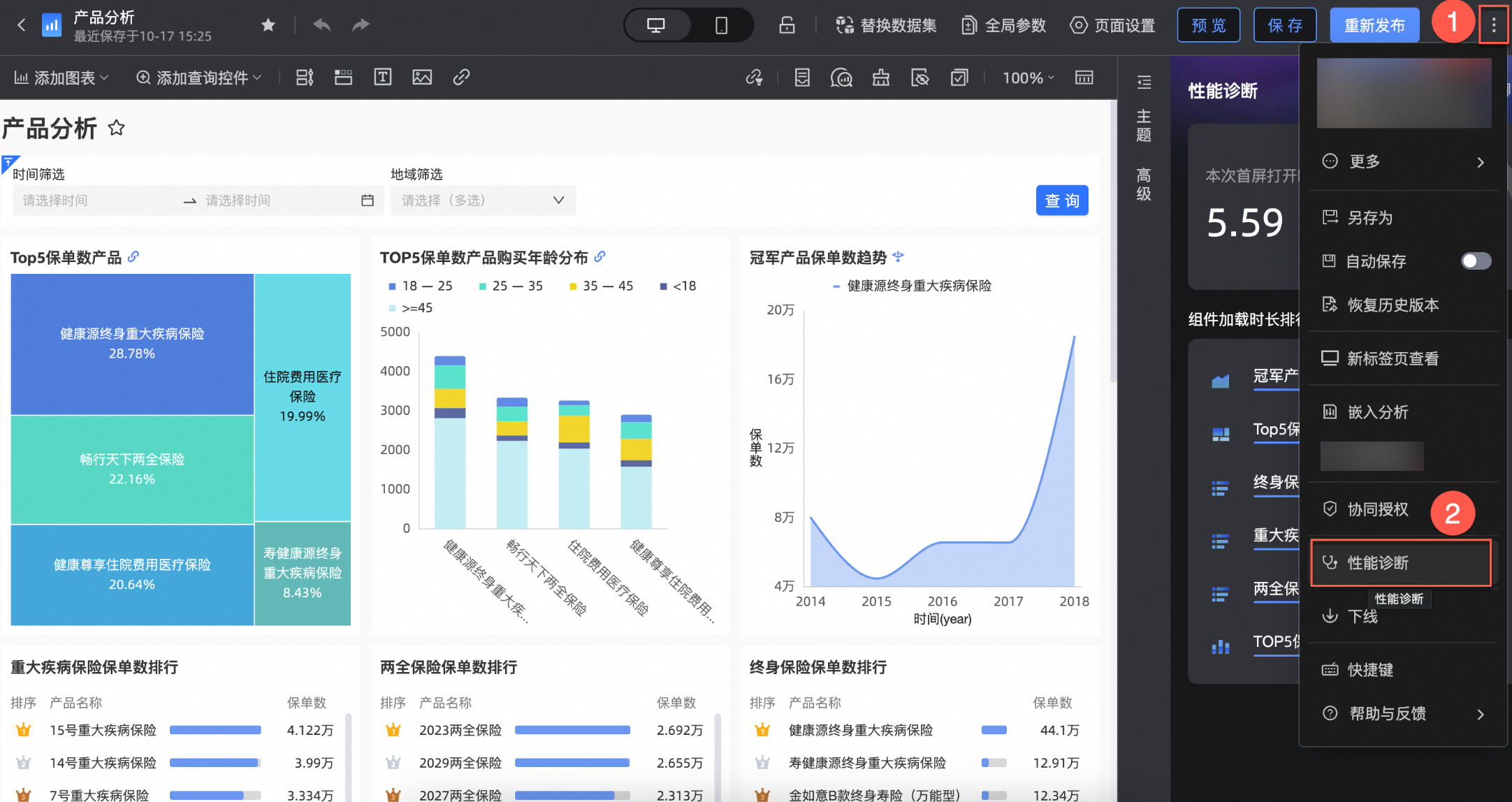The width and height of the screenshot is (1512, 802).
Task: Expand the 更多 submenu
Action: coord(1403,162)
